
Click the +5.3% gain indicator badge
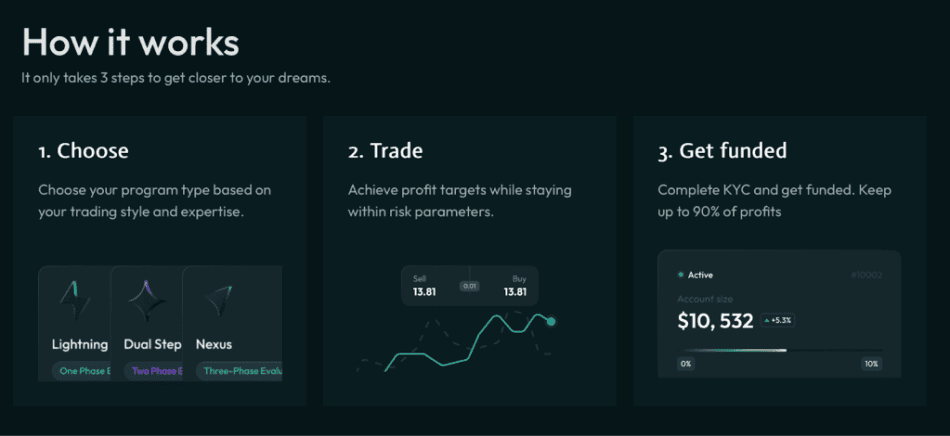776,320
